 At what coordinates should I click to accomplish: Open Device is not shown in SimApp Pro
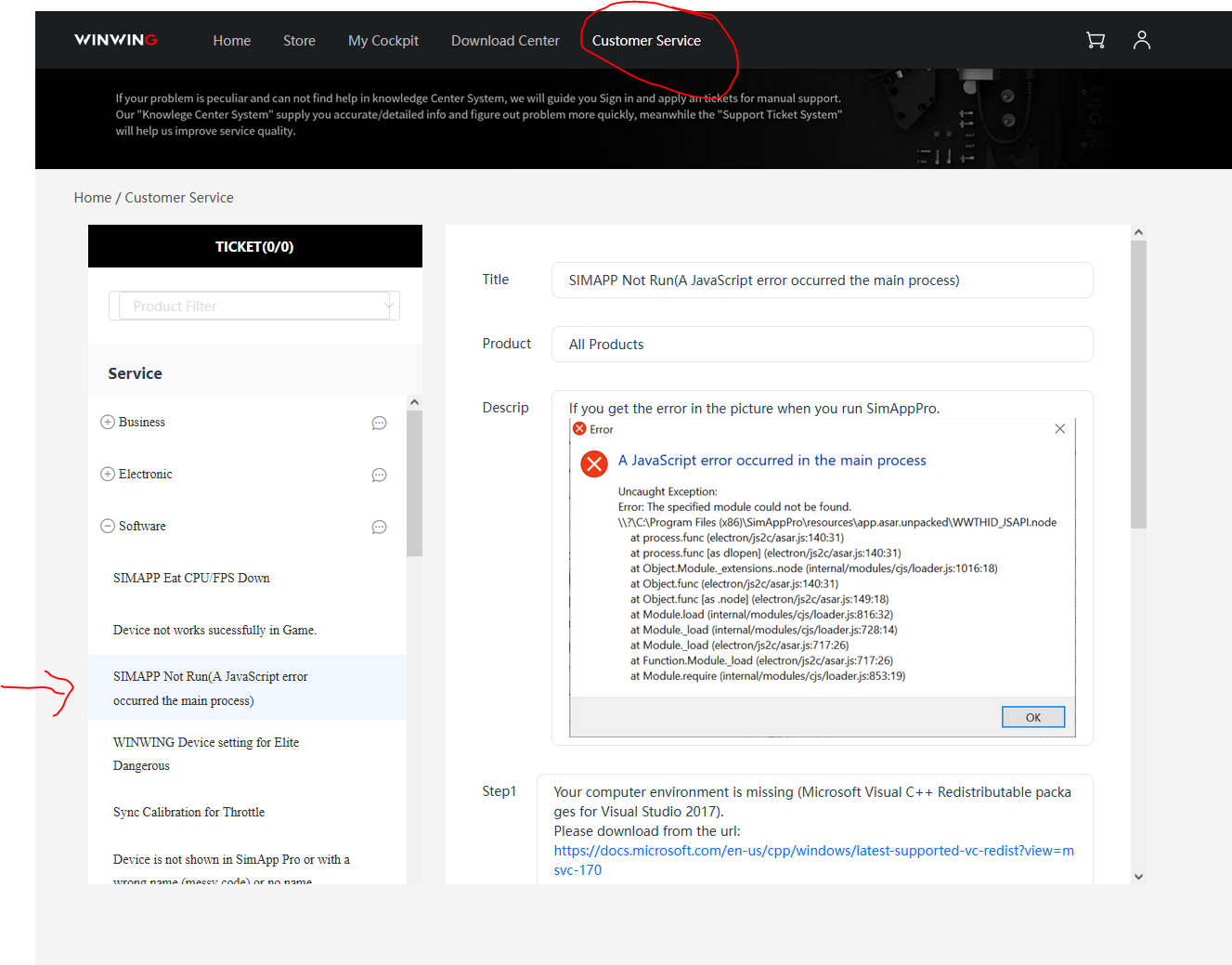click(x=231, y=869)
